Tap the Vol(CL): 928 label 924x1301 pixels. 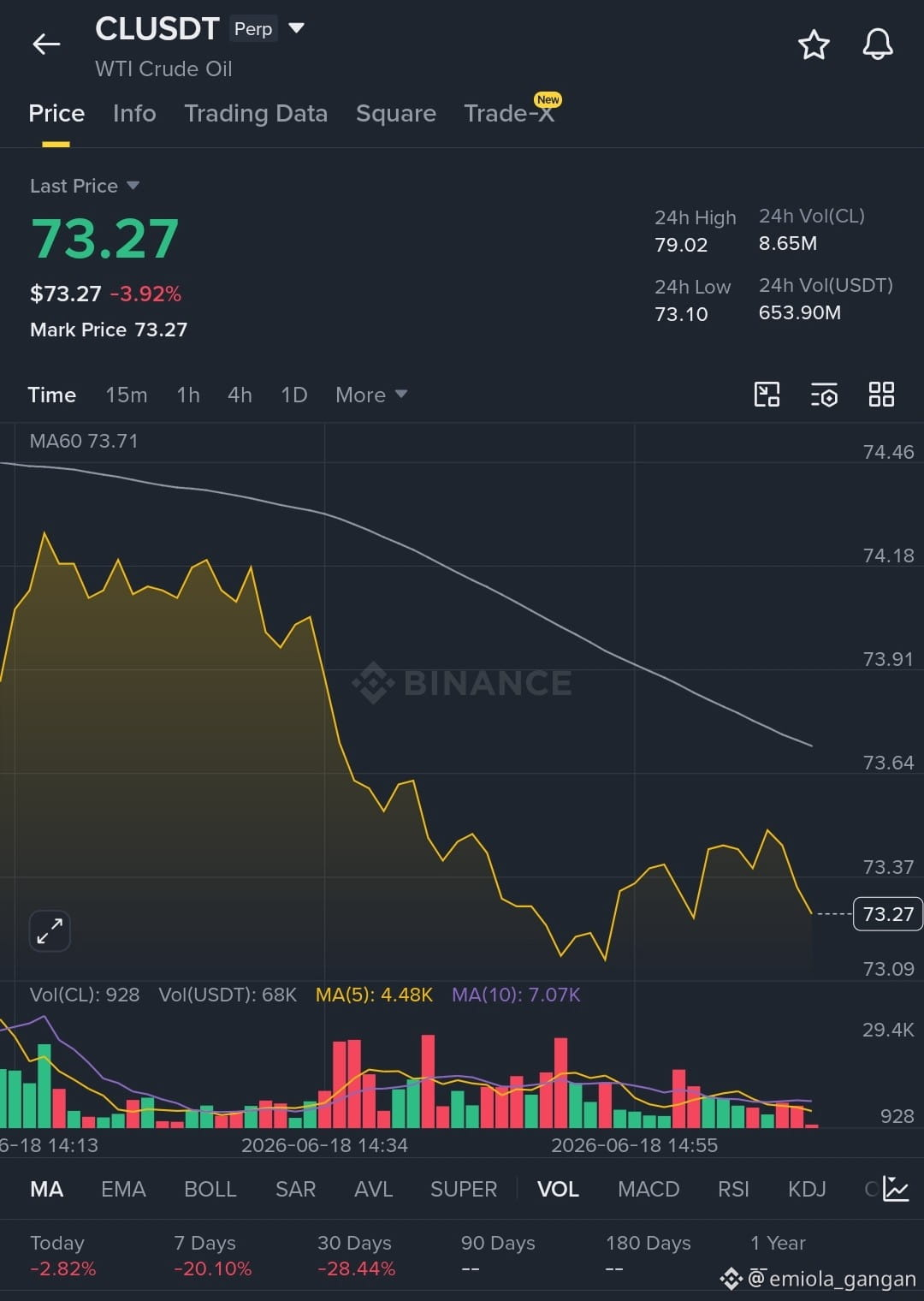85,995
